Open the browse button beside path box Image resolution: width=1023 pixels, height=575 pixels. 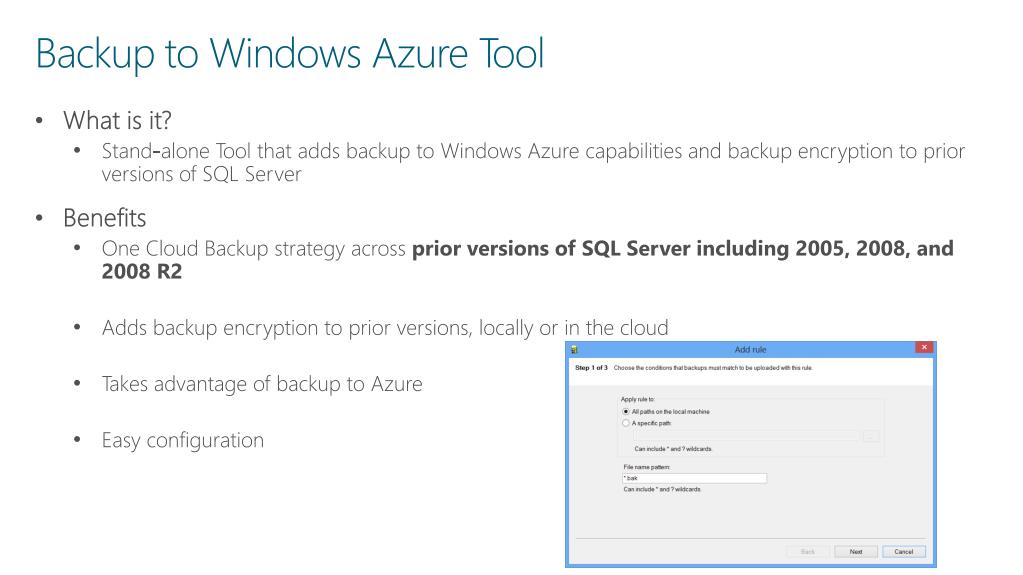pos(871,436)
